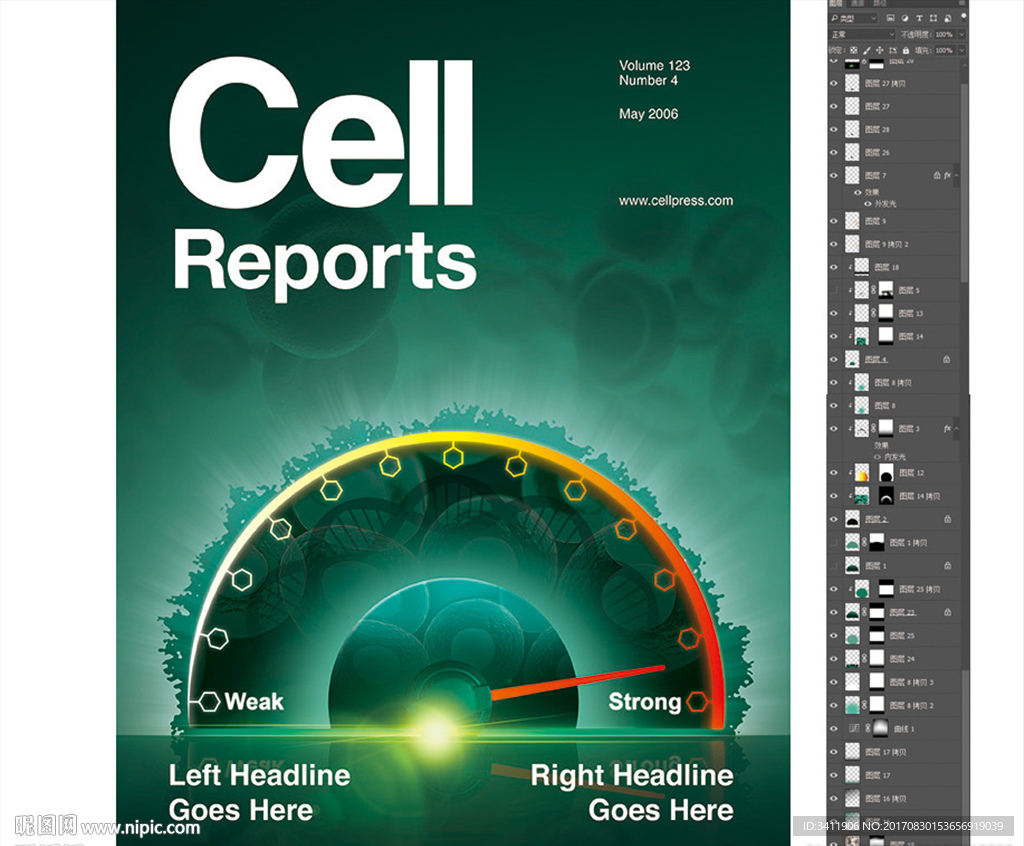1024x846 pixels.
Task: Click the 'Left Headline Goes Here' text
Action: [x=260, y=792]
